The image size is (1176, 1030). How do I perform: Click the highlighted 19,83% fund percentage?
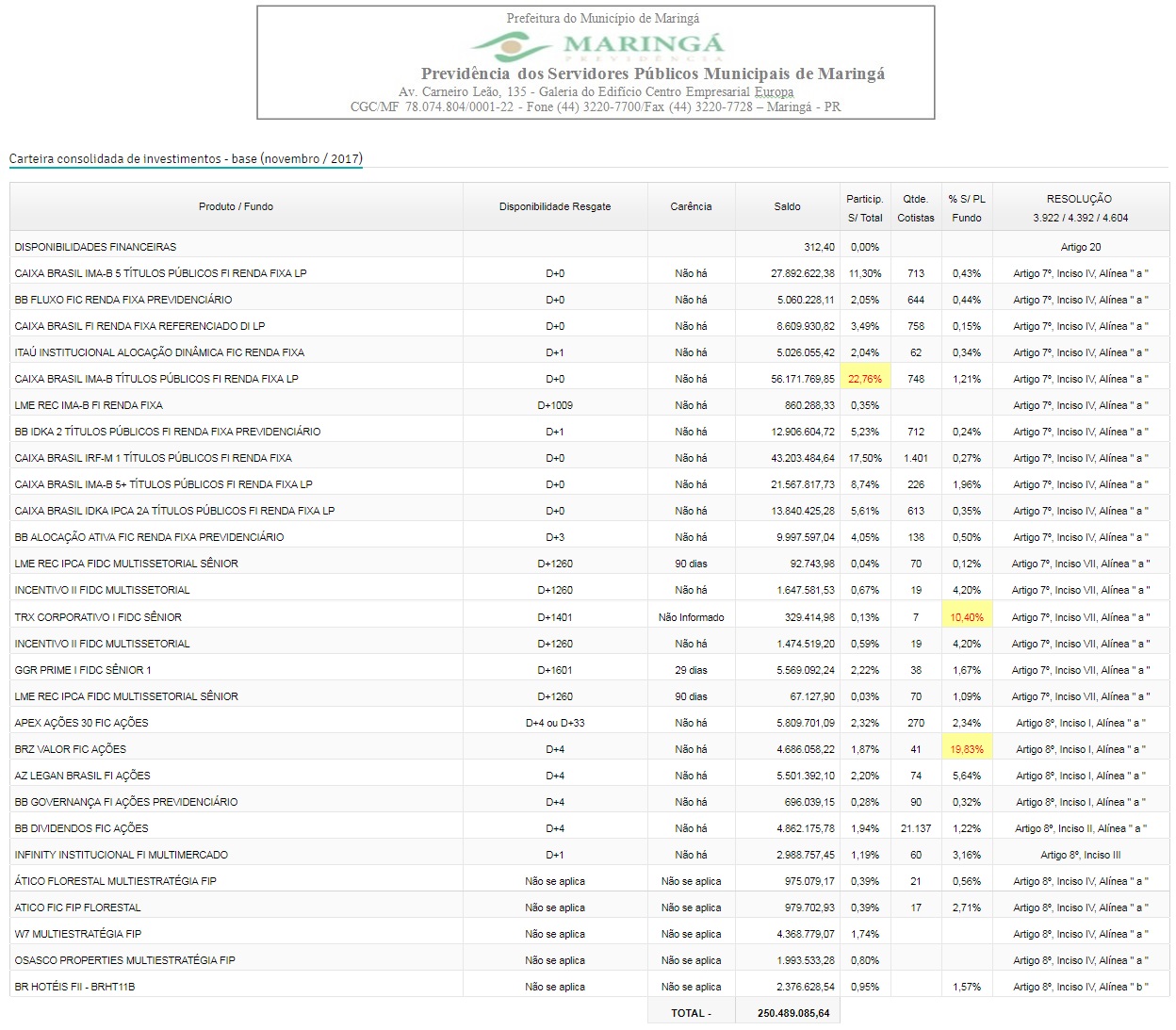[x=967, y=749]
